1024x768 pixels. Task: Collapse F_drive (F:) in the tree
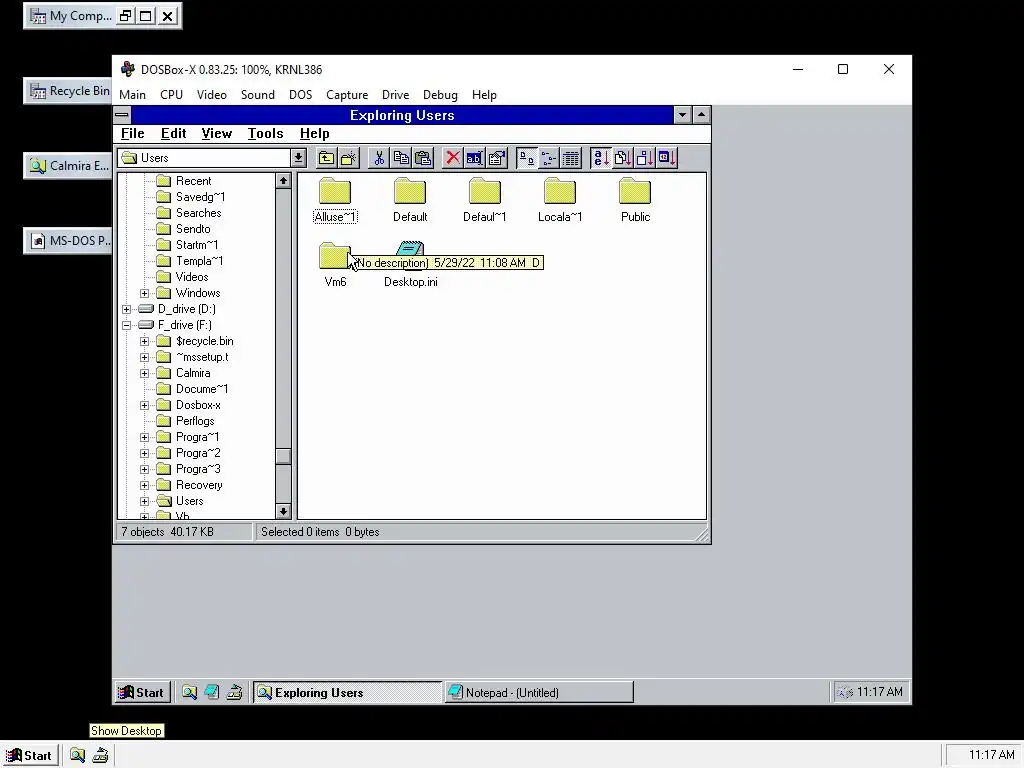pos(127,325)
